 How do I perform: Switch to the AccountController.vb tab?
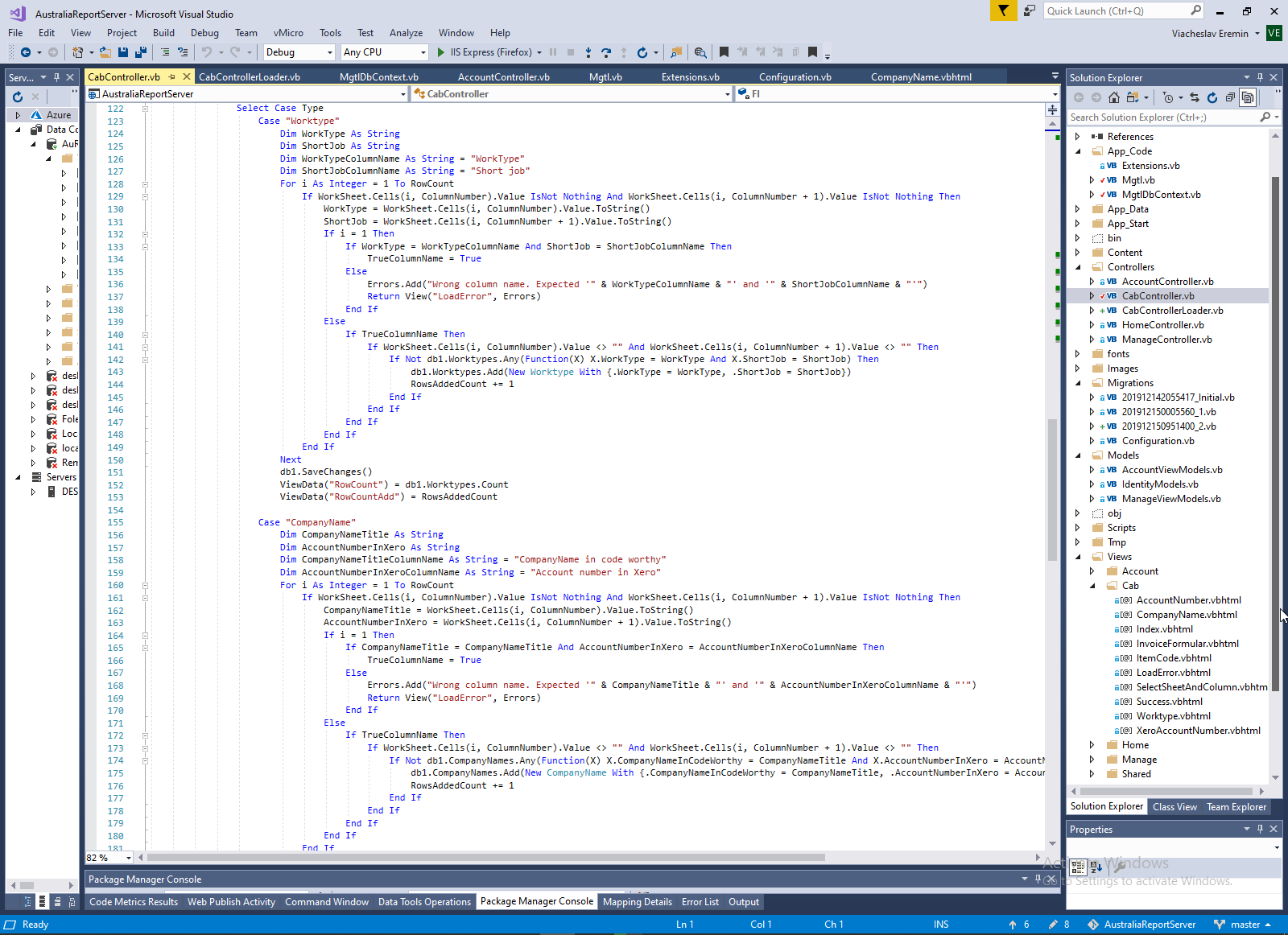click(503, 77)
